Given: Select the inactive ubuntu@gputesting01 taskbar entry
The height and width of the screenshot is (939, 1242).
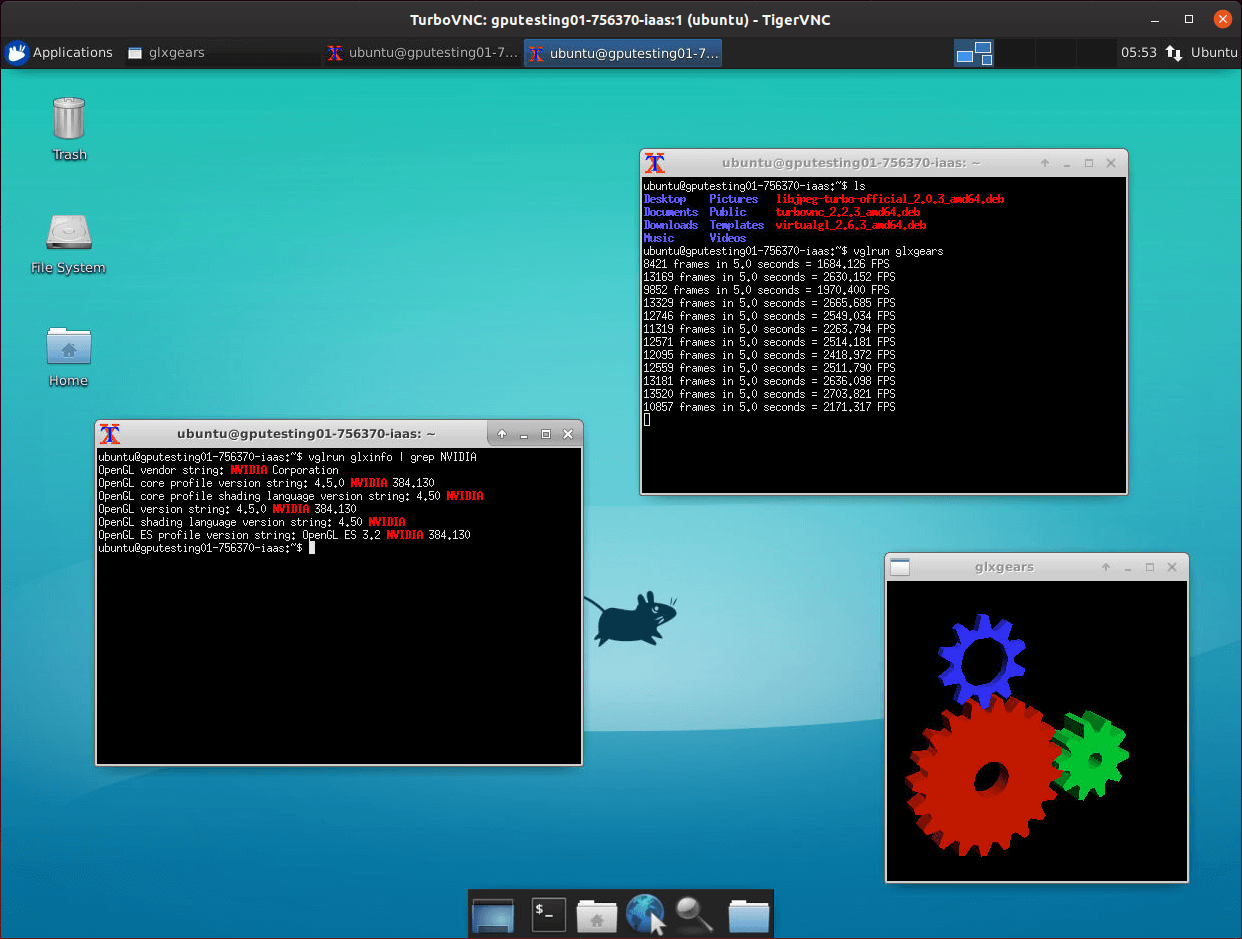Looking at the screenshot, I should click(x=422, y=52).
